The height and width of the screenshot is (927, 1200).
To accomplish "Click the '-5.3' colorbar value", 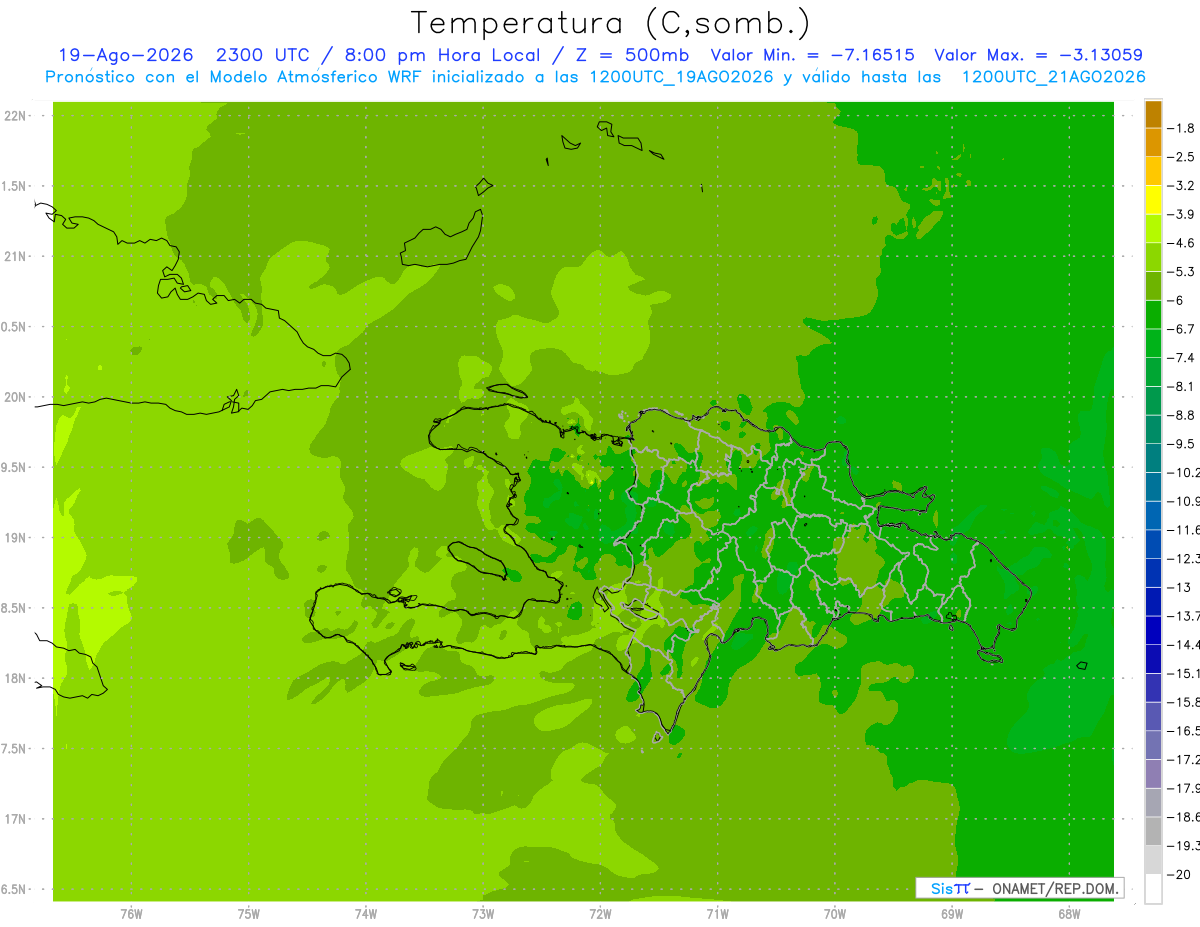I will [1182, 271].
